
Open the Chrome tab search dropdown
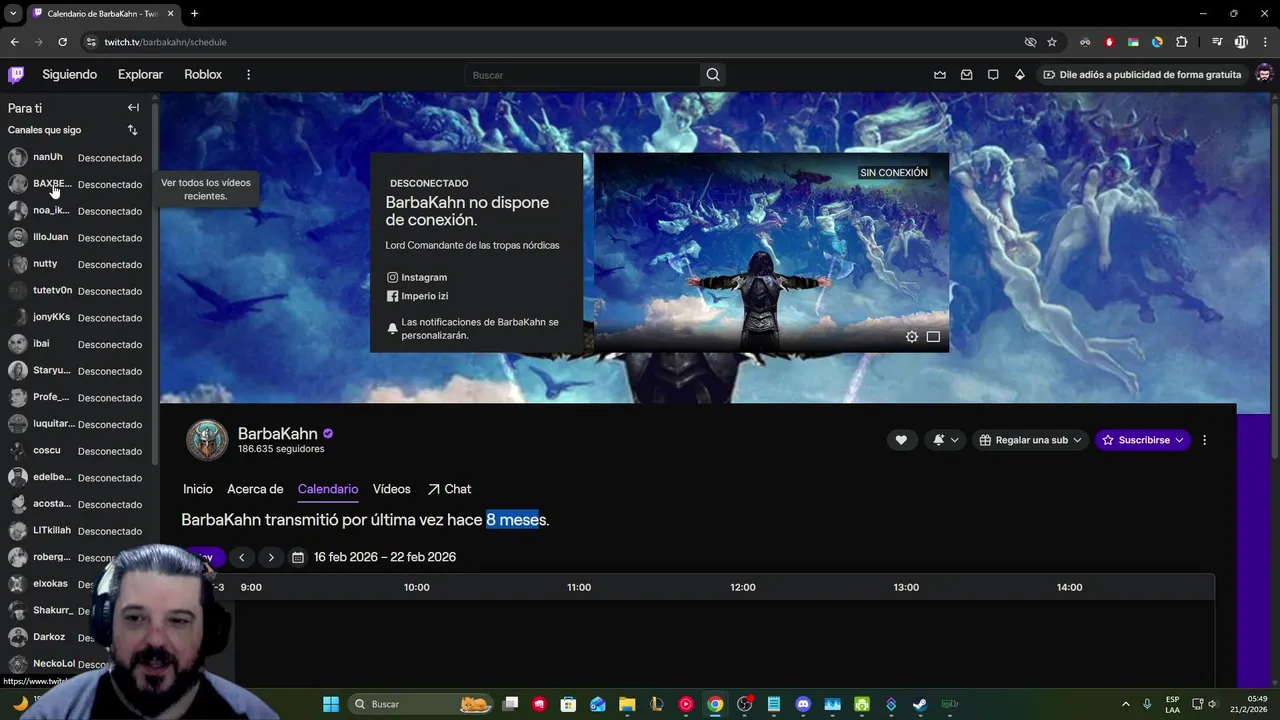pyautogui.click(x=13, y=14)
